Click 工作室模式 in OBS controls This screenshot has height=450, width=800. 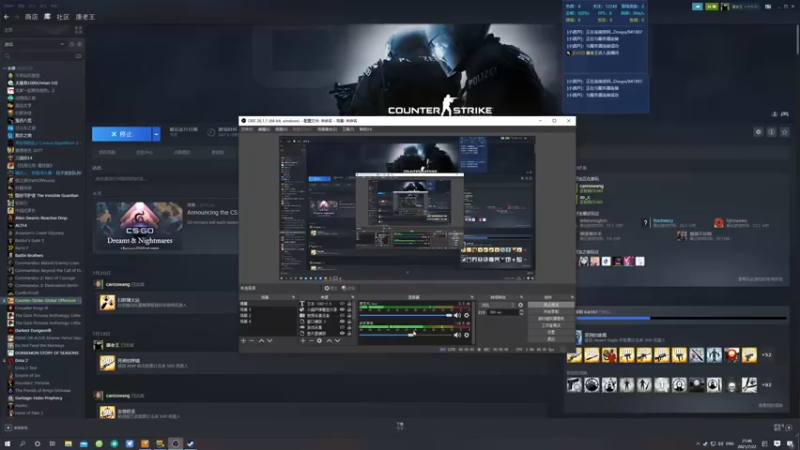[551, 325]
